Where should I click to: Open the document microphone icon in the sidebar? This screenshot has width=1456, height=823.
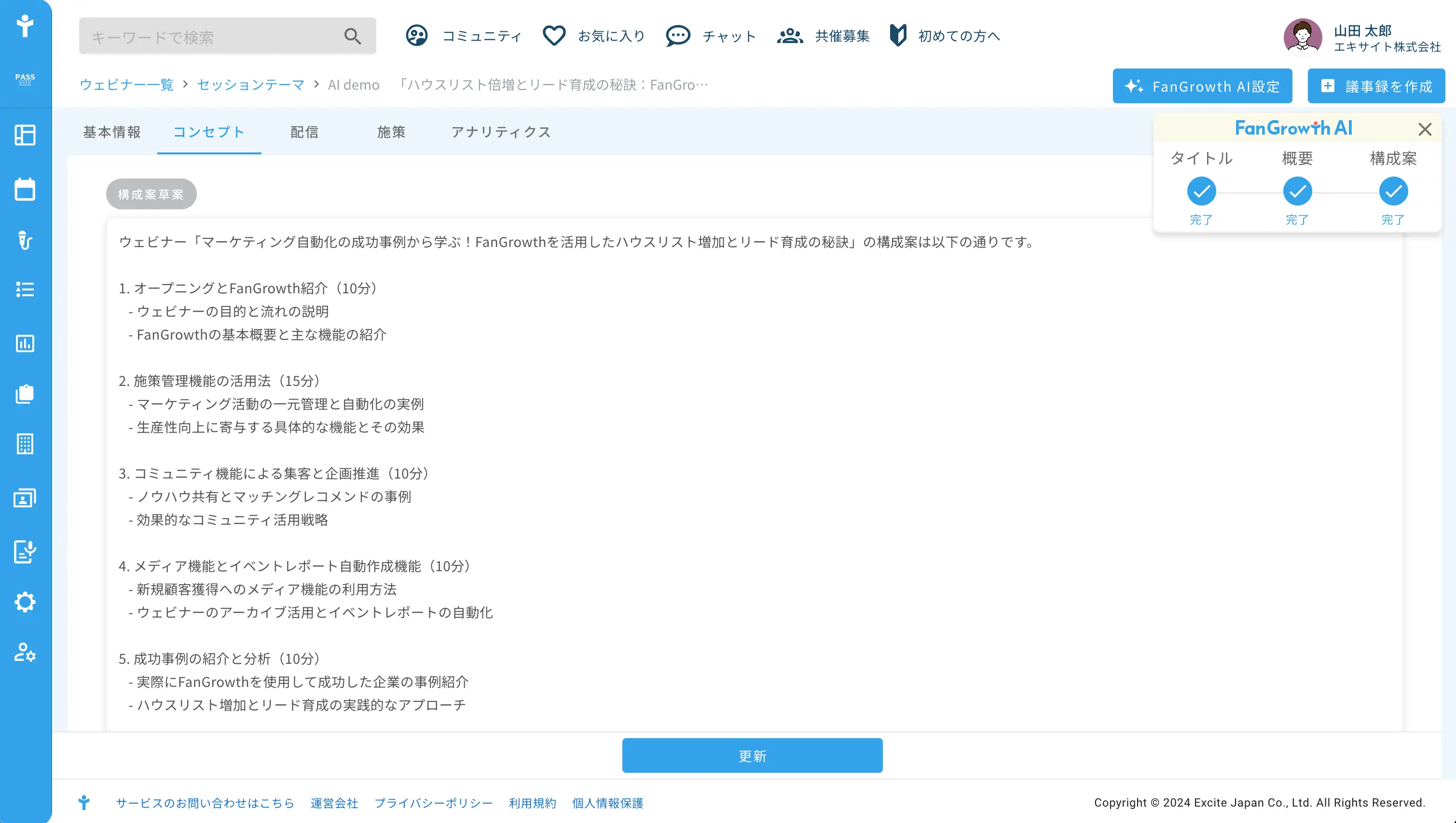[25, 552]
